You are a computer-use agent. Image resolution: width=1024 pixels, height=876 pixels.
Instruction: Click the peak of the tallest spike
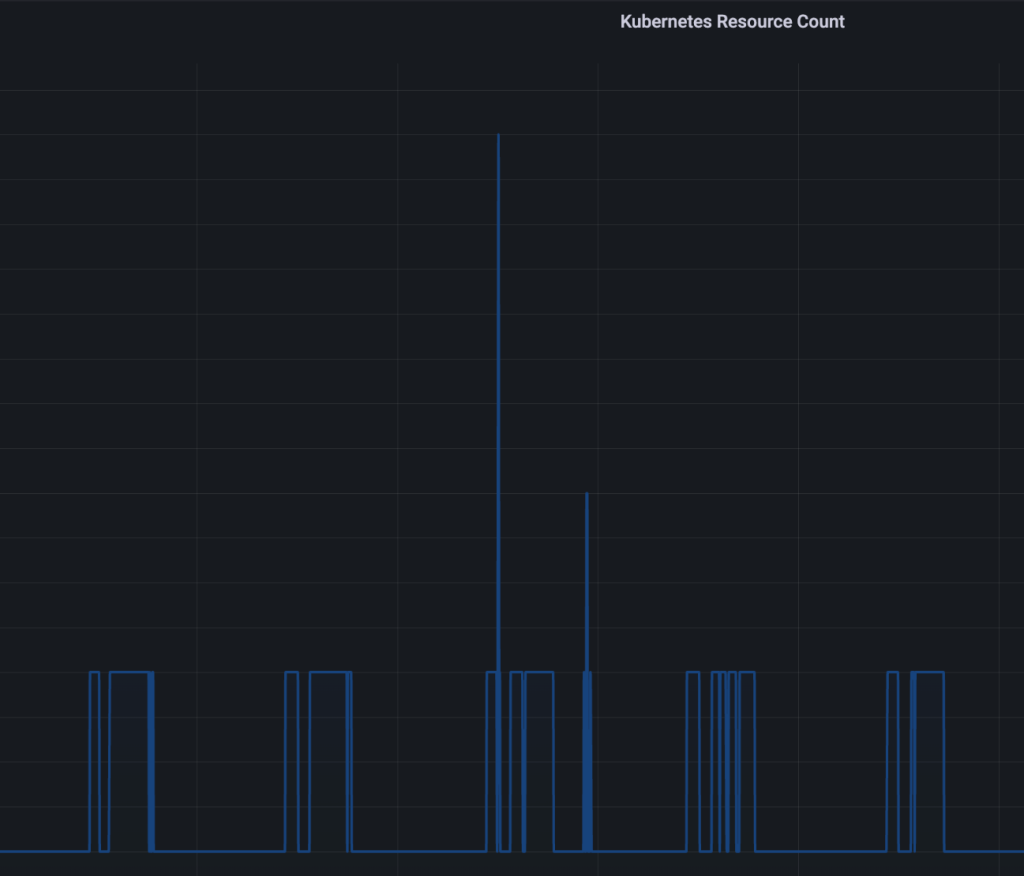498,135
